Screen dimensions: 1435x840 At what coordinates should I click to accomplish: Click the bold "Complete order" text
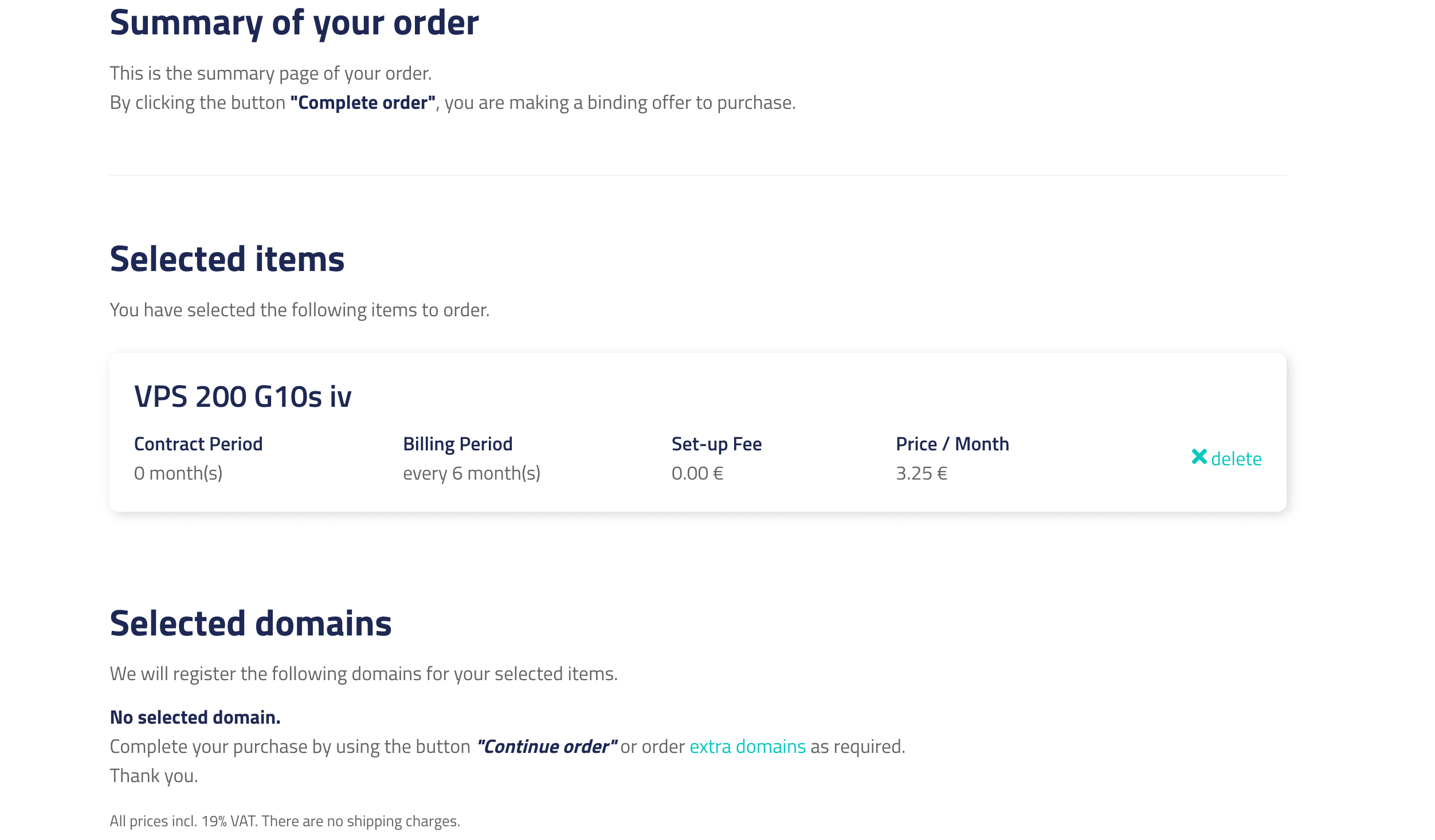pos(363,103)
